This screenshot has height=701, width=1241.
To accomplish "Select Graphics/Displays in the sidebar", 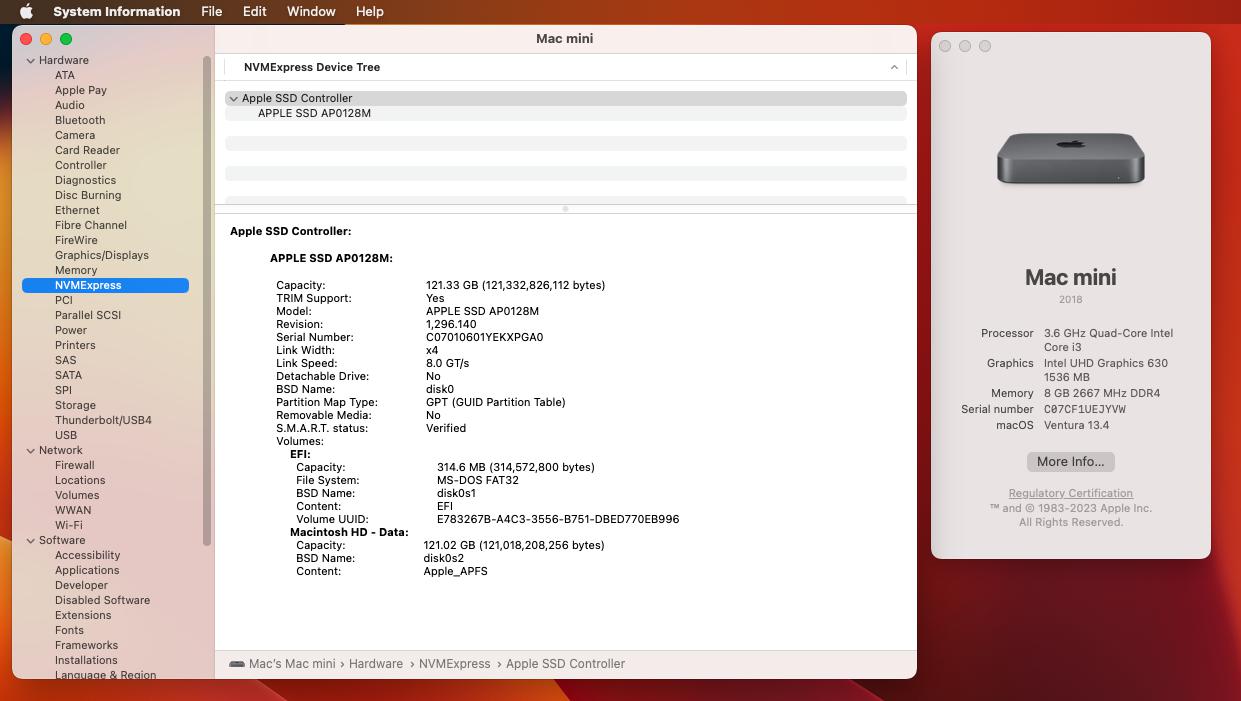I will tap(102, 255).
